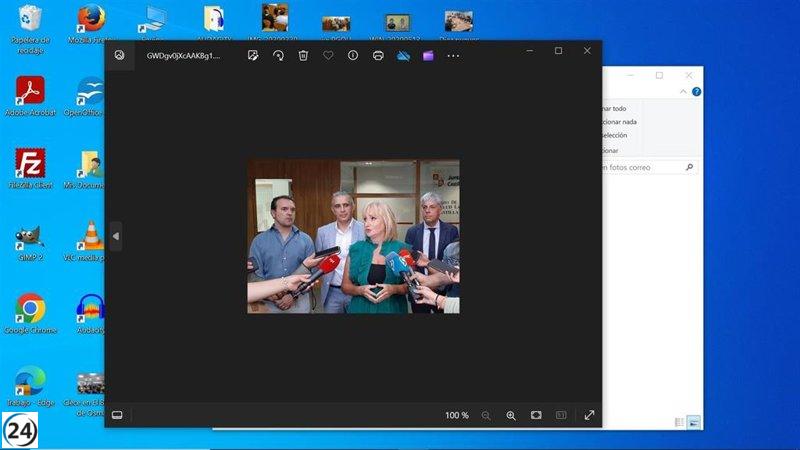Open file info with the info icon
The width and height of the screenshot is (800, 450).
353,56
